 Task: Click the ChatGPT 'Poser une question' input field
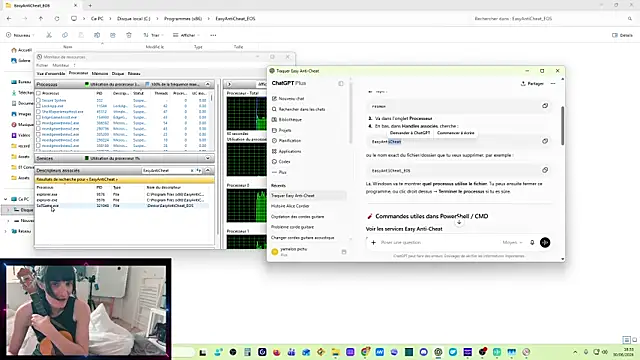440,242
